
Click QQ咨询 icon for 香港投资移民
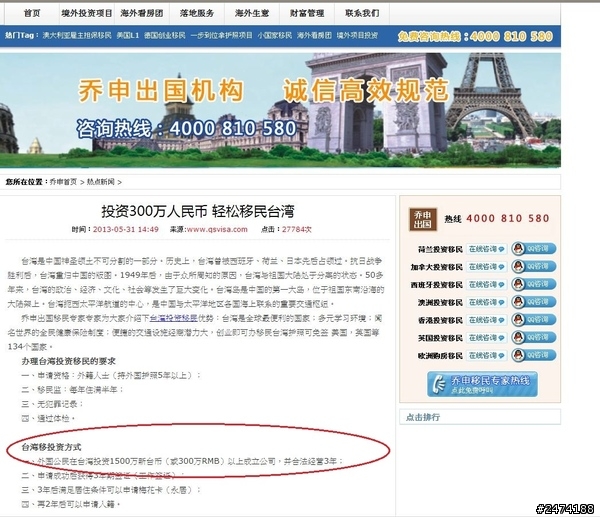point(534,320)
